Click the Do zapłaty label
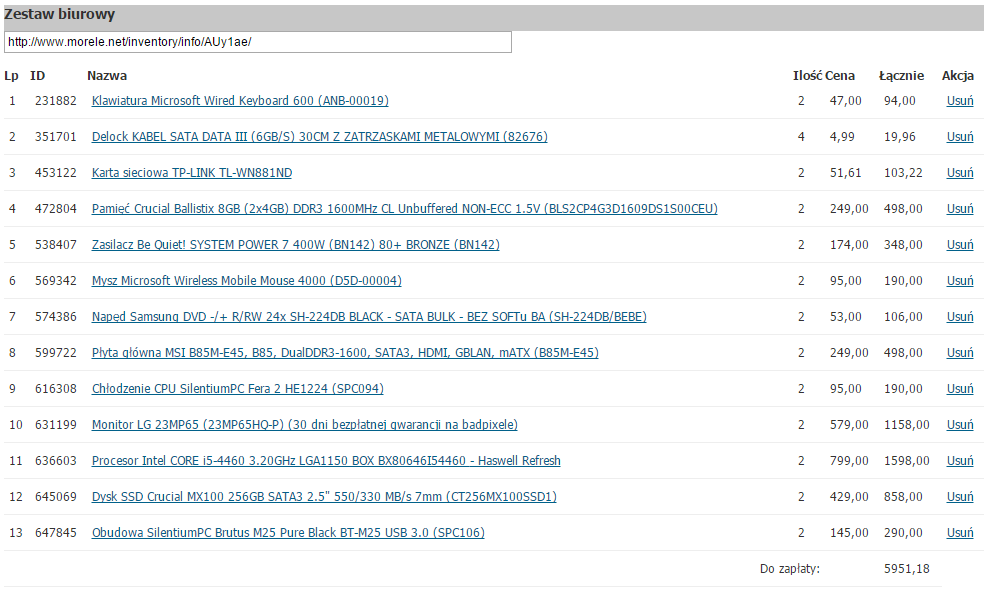 (789, 569)
